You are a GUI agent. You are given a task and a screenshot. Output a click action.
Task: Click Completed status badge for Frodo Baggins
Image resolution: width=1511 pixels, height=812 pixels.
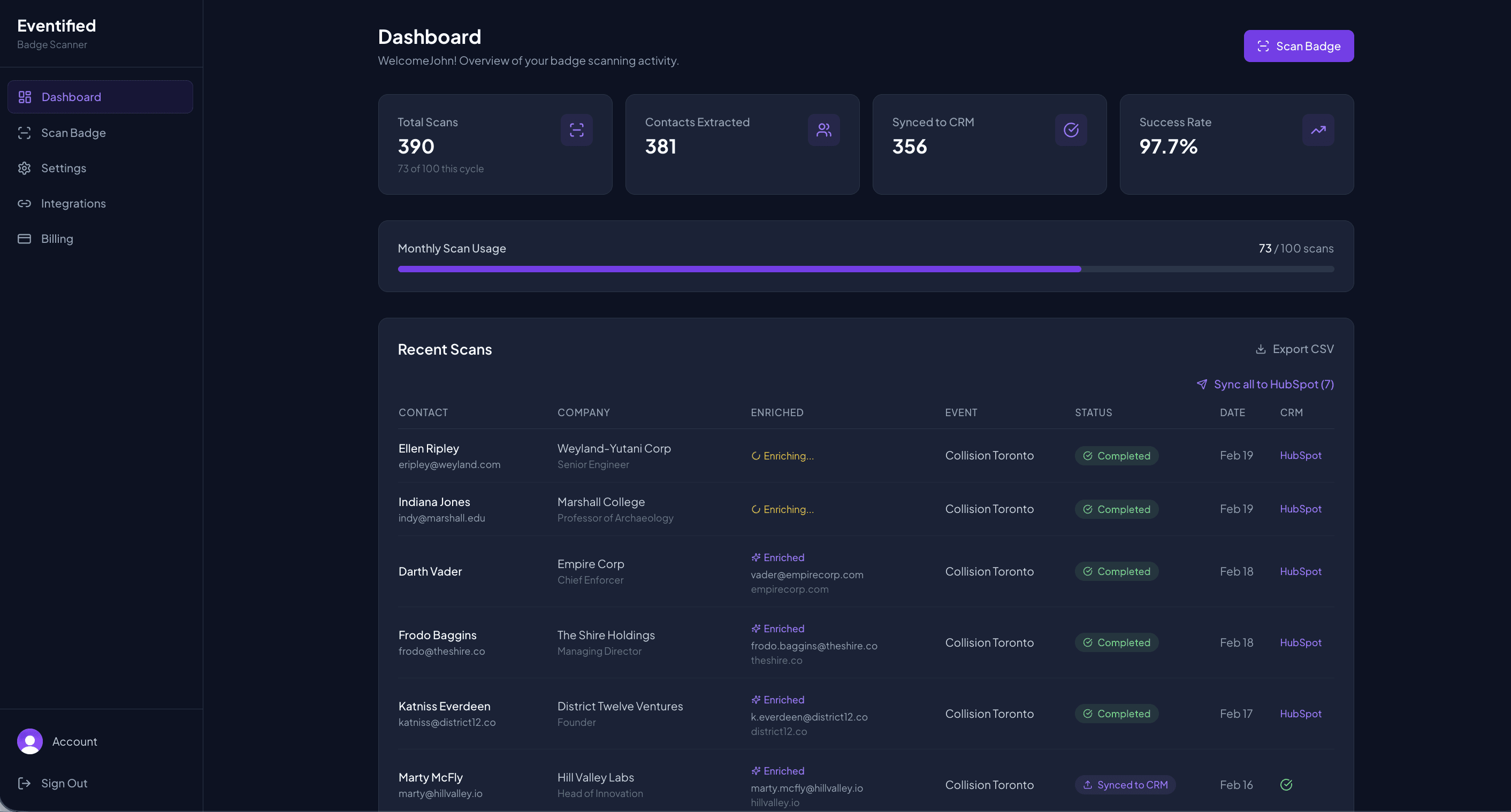coord(1116,642)
